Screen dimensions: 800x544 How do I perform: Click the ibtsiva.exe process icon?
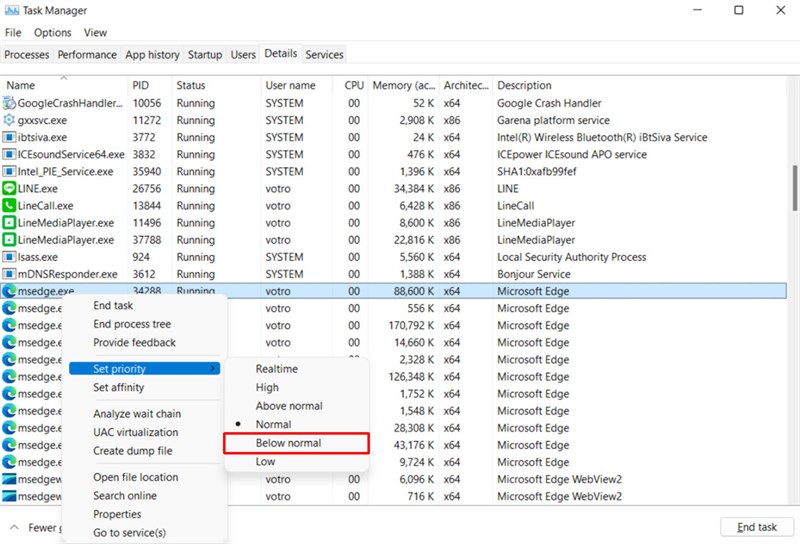click(x=9, y=137)
